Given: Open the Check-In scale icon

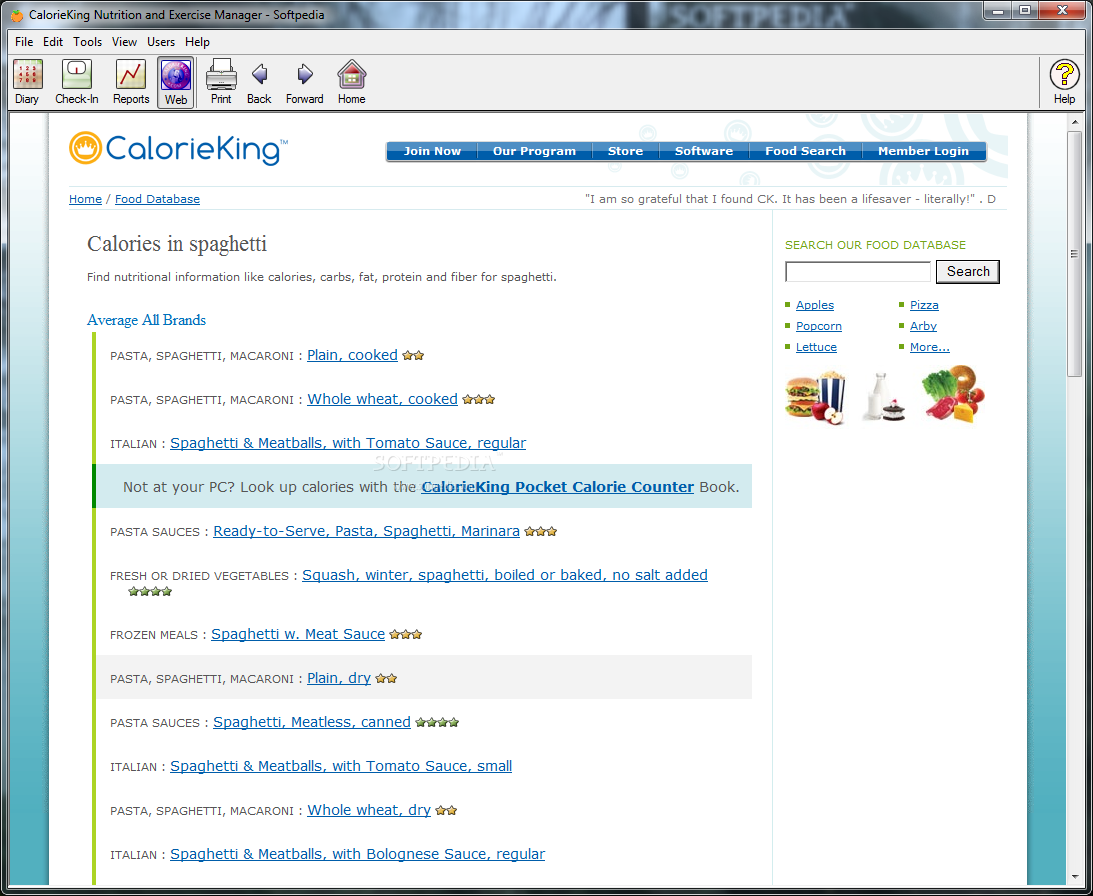Looking at the screenshot, I should pyautogui.click(x=77, y=82).
